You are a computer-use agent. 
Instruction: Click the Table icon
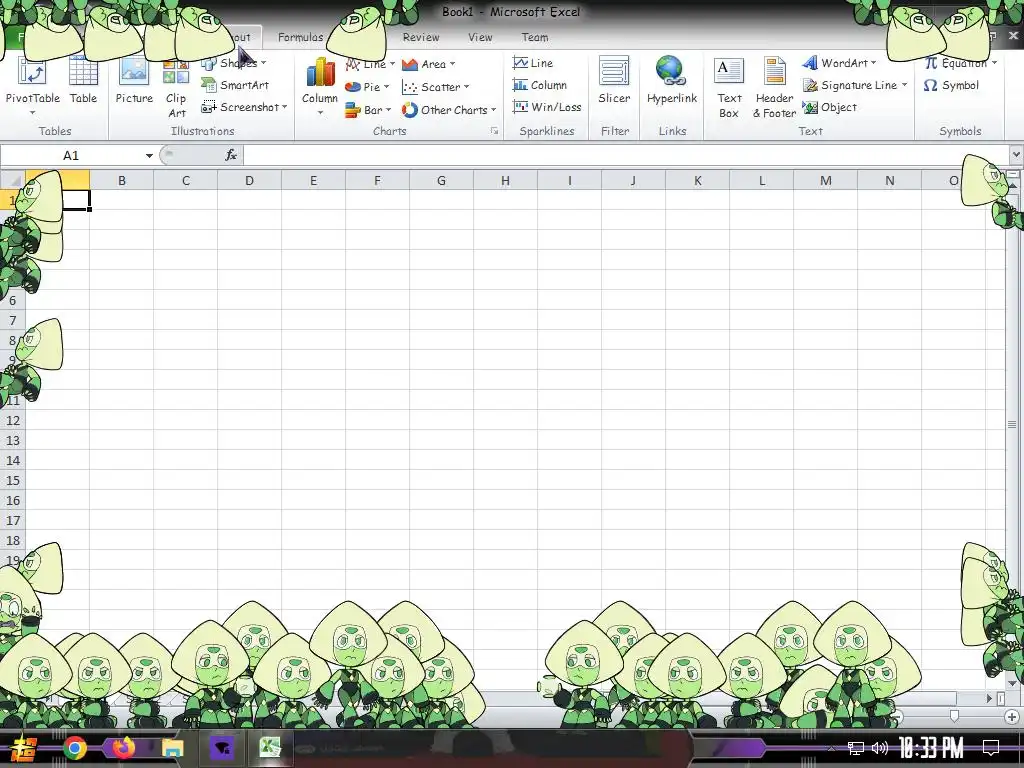click(83, 81)
